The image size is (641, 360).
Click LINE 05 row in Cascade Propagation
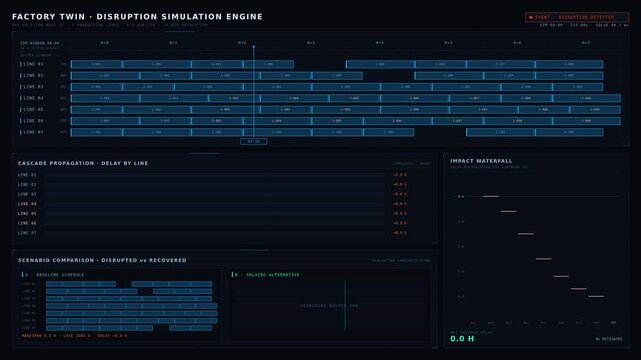[213, 213]
